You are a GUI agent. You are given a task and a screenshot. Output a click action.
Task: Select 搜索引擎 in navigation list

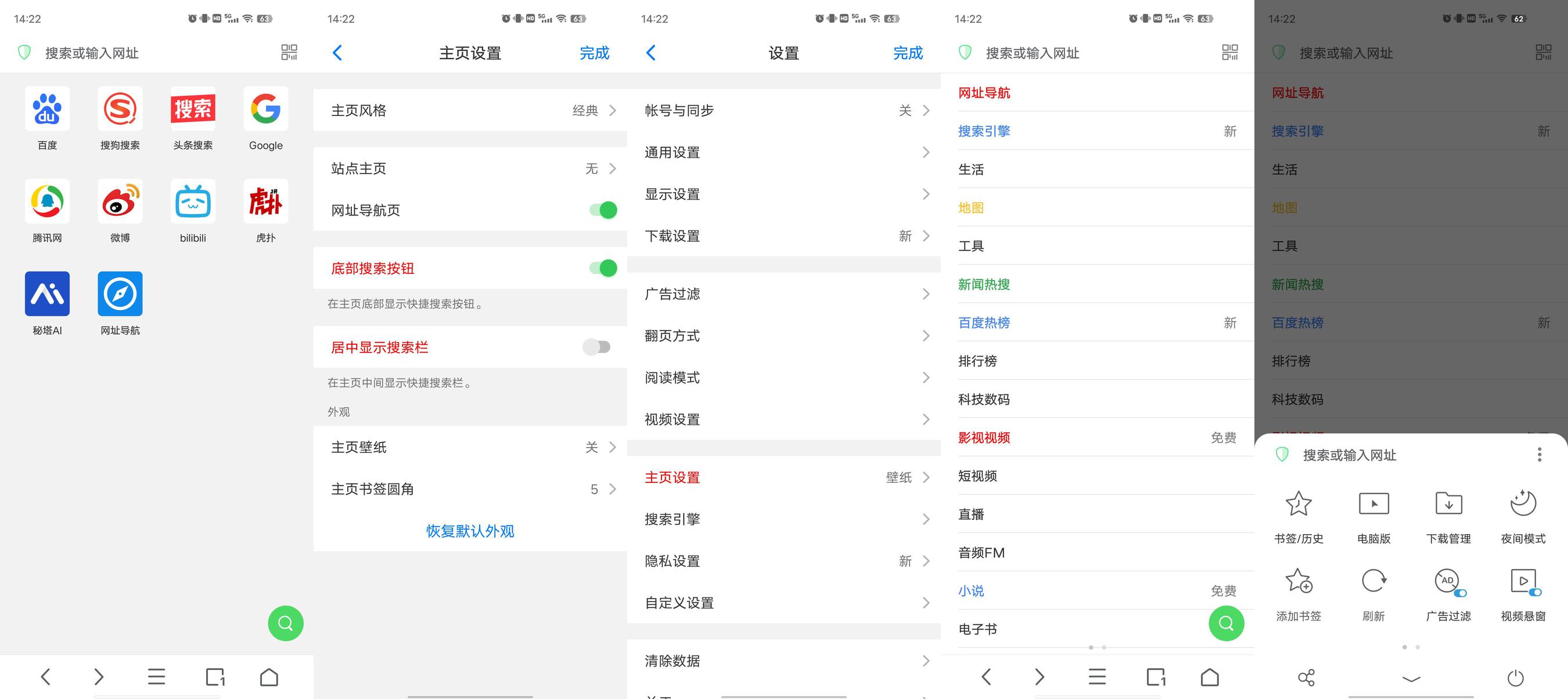(x=984, y=131)
